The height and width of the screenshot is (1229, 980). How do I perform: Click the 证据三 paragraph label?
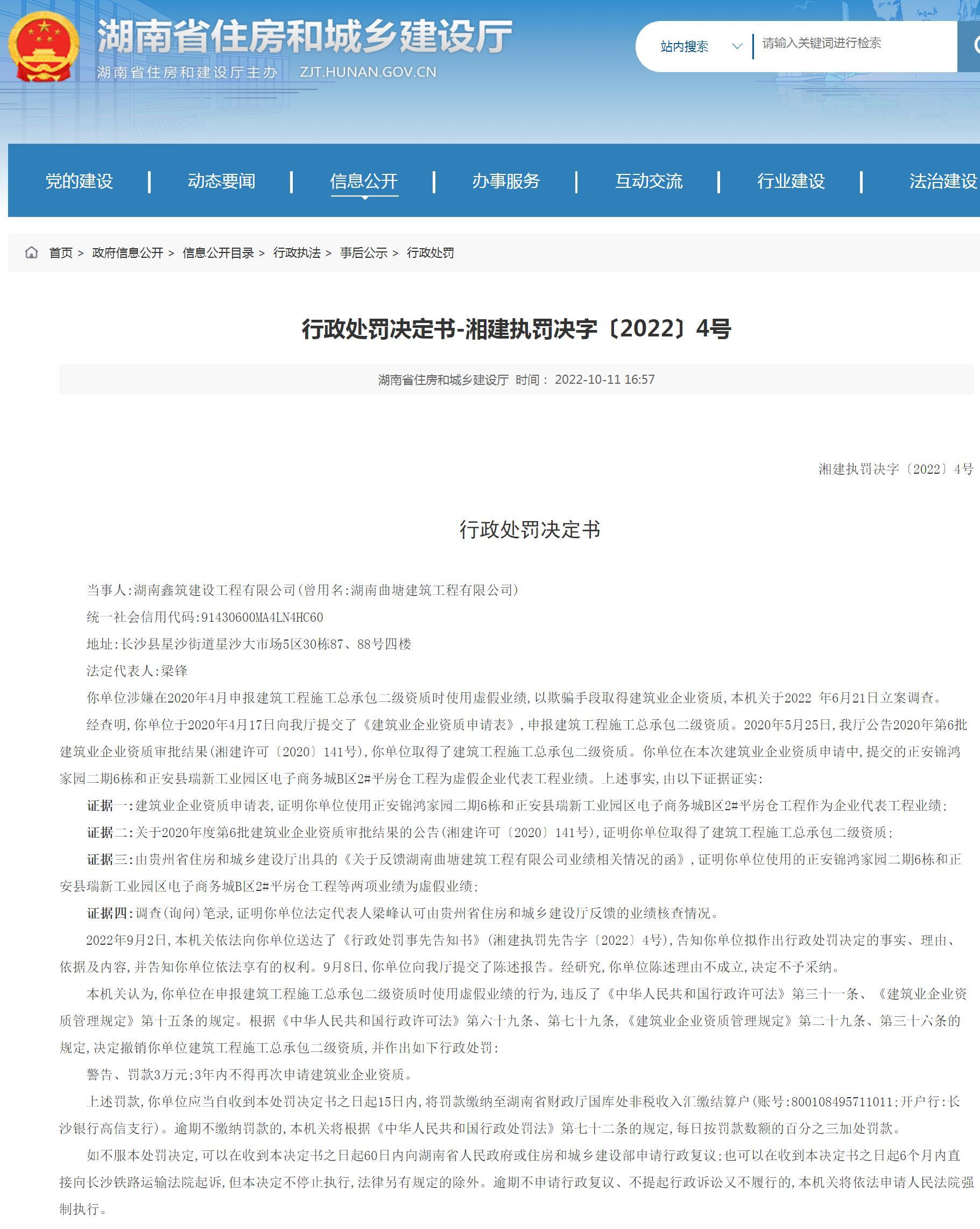[x=109, y=859]
